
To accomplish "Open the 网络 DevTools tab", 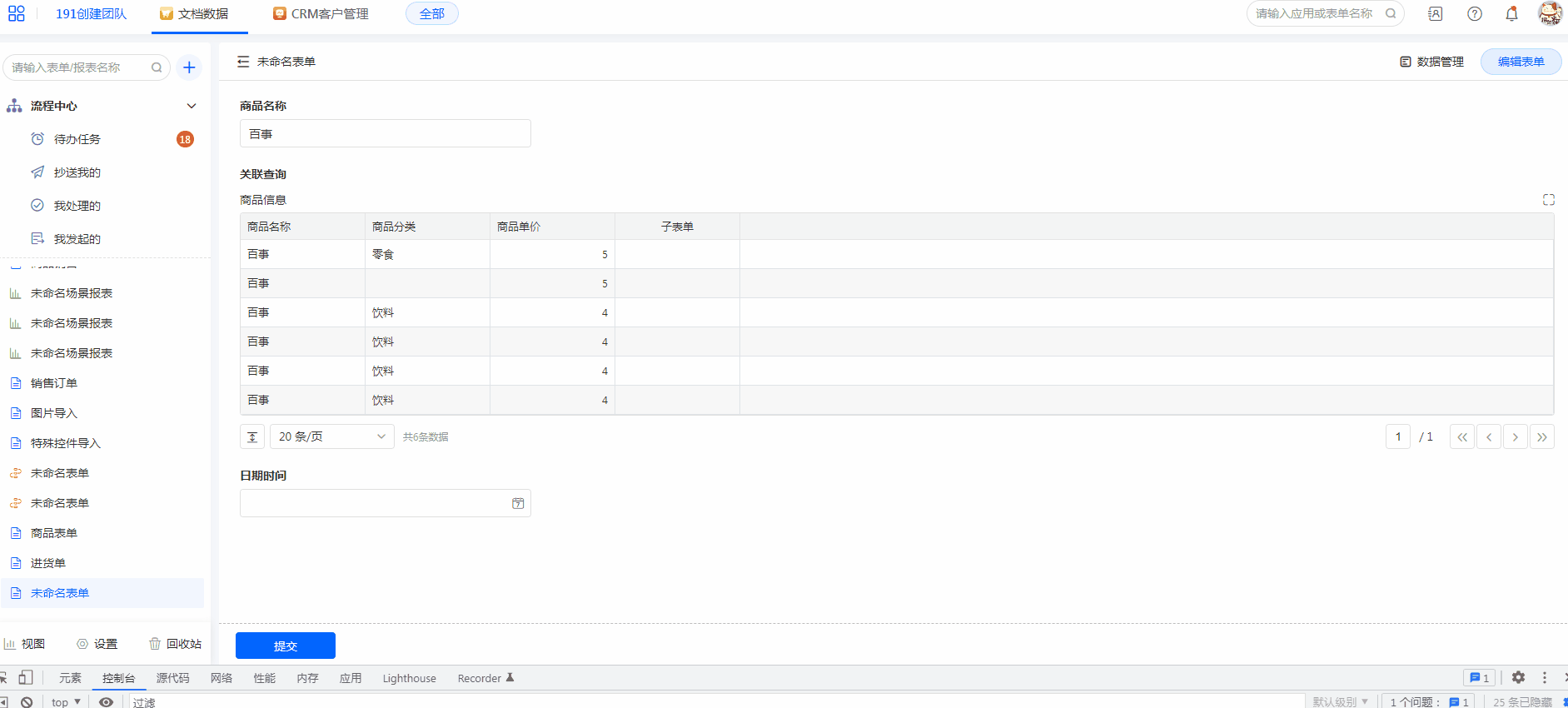I will 222,678.
